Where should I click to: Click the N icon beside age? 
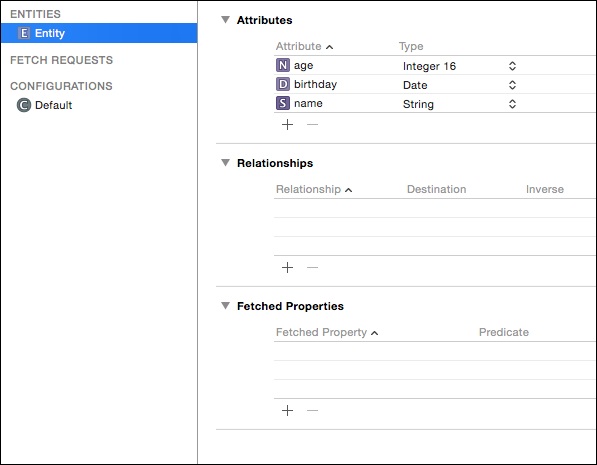(283, 65)
